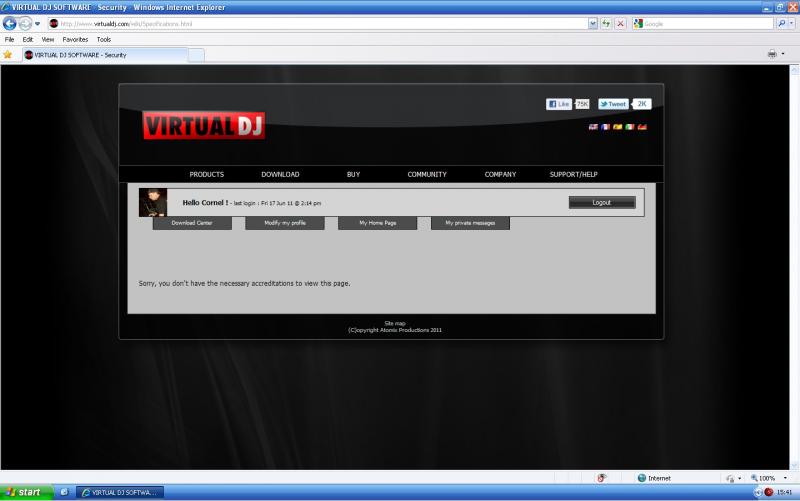
Task: Open the Print options dropdown arrow
Action: pos(783,54)
